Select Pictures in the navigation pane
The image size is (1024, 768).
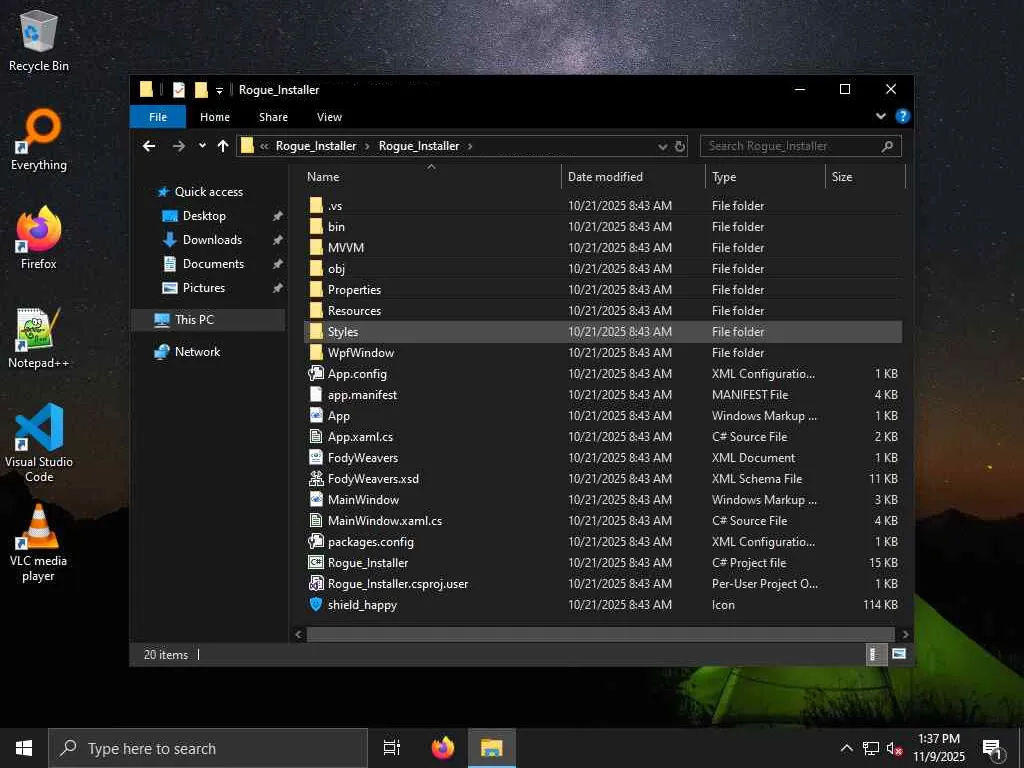pyautogui.click(x=193, y=288)
